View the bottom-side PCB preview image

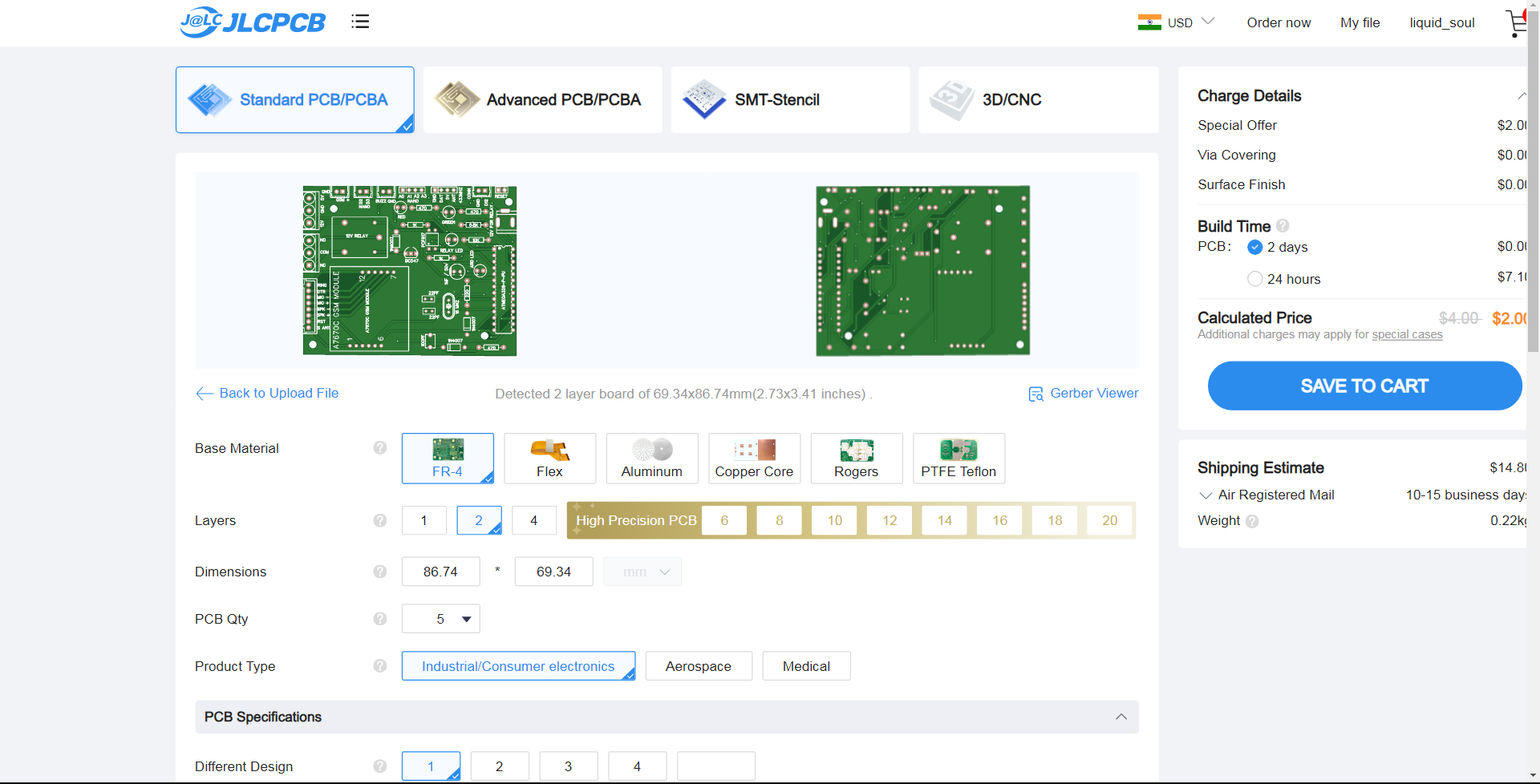pyautogui.click(x=923, y=271)
